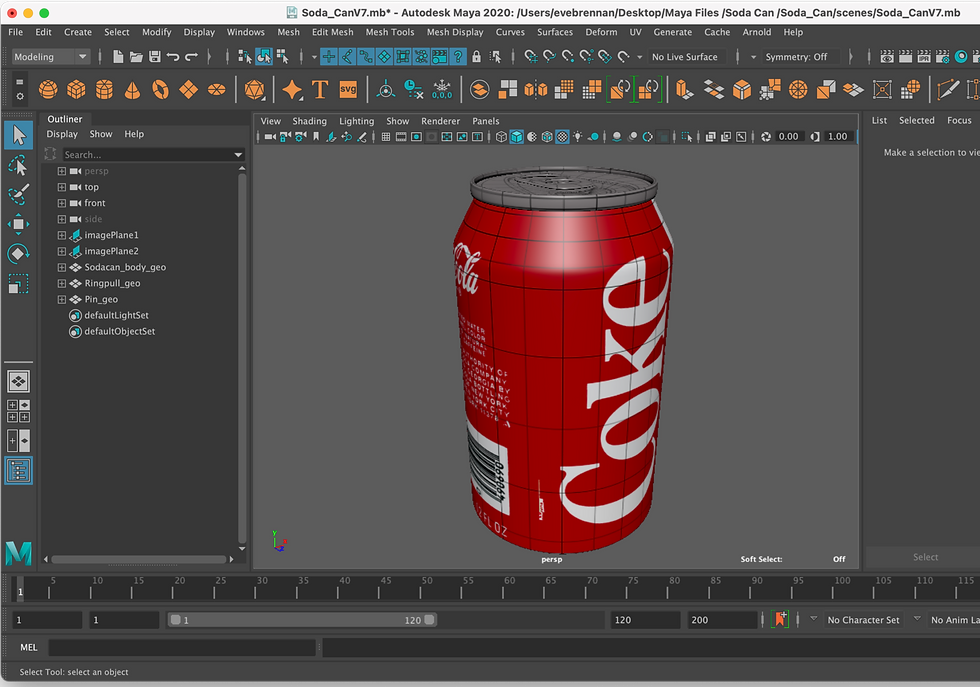The image size is (980, 687).
Task: Create a polygon disc from the shelf
Action: click(217, 89)
